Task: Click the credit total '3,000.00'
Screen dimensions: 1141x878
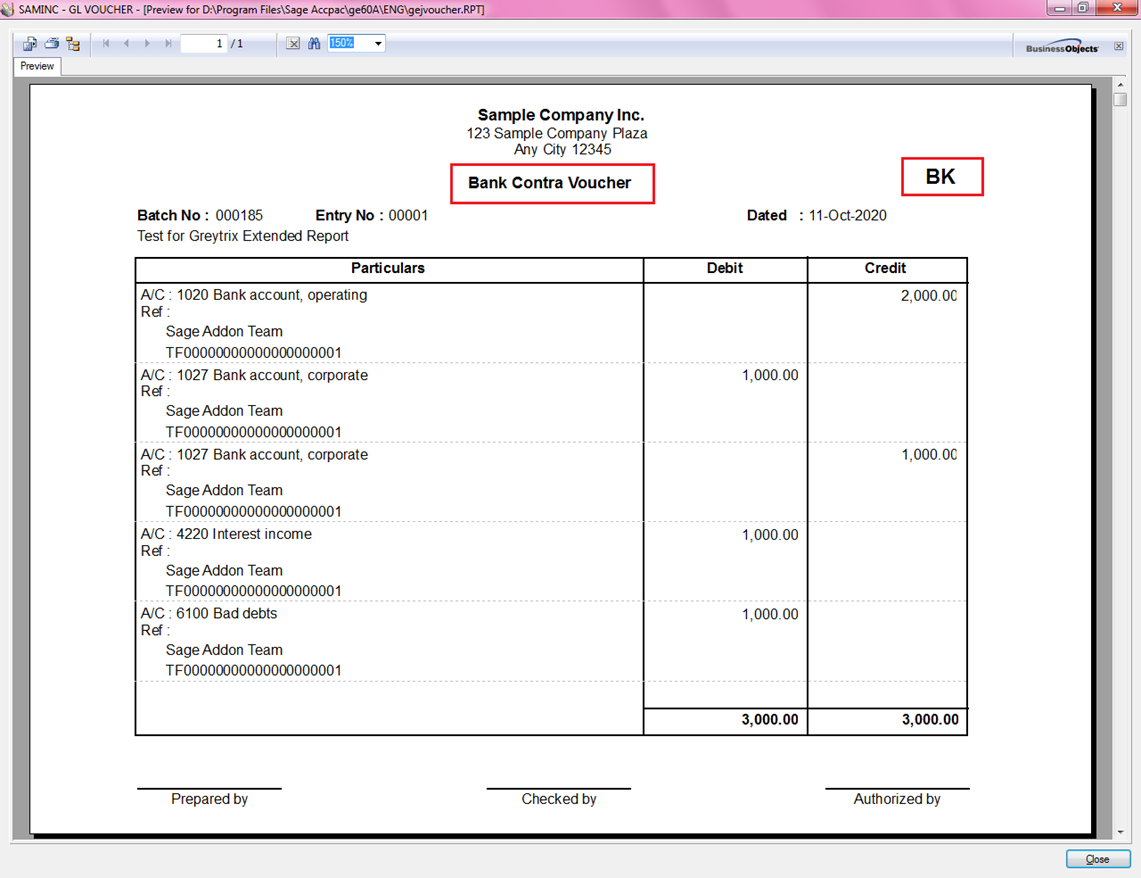Action: point(931,719)
